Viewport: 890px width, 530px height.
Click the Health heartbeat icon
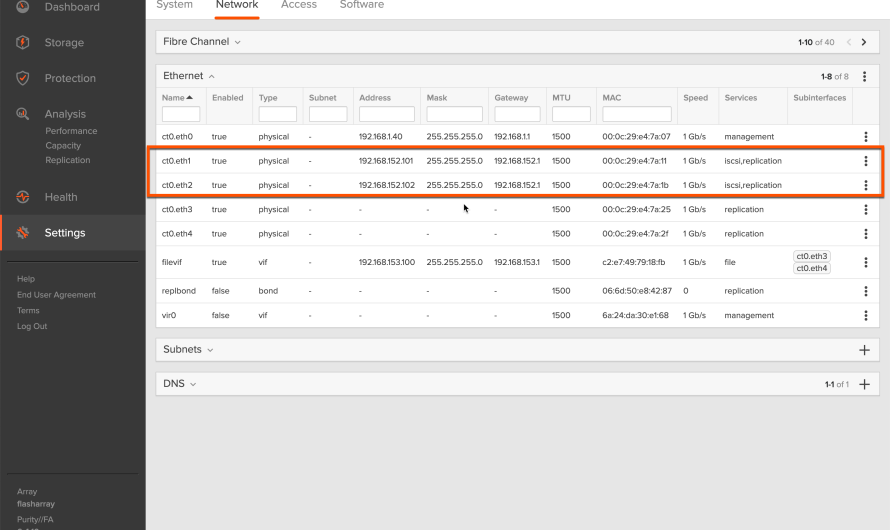23,197
